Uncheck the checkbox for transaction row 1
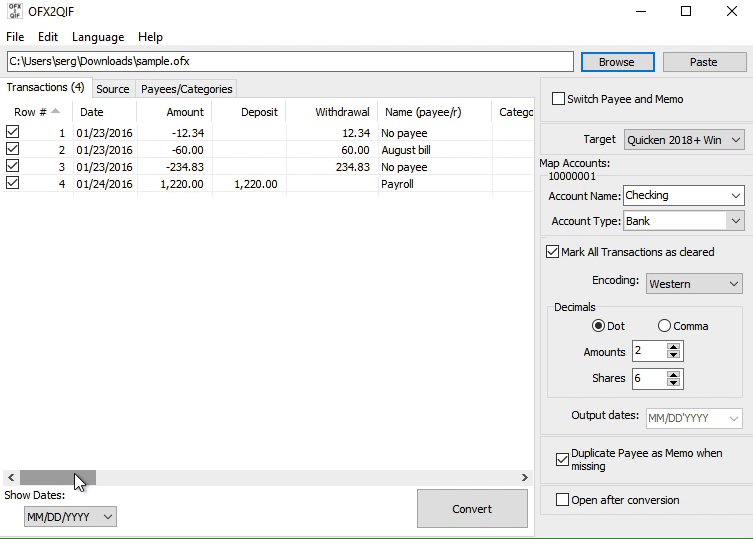This screenshot has height=539, width=753. coord(12,132)
